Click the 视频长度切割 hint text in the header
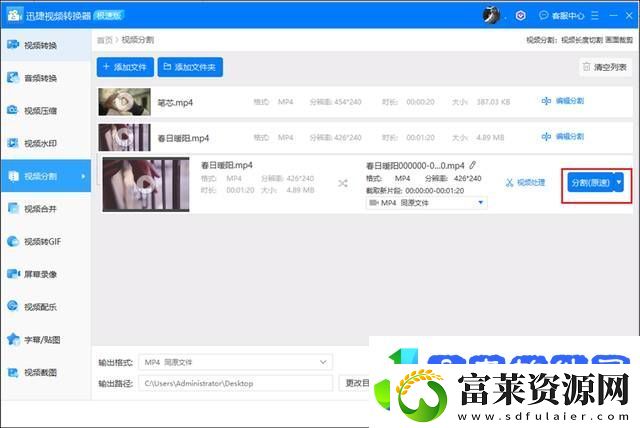Screen dimensions: 640x428 click(582, 40)
